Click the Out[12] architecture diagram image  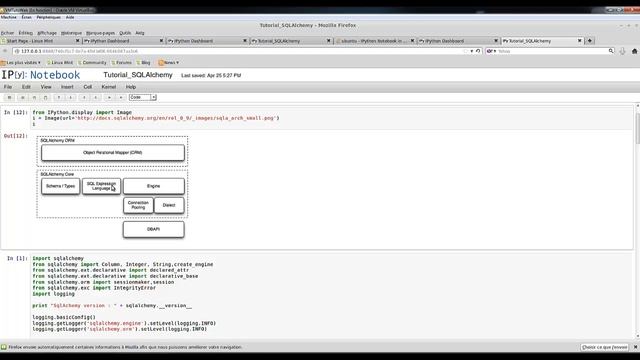click(x=112, y=187)
